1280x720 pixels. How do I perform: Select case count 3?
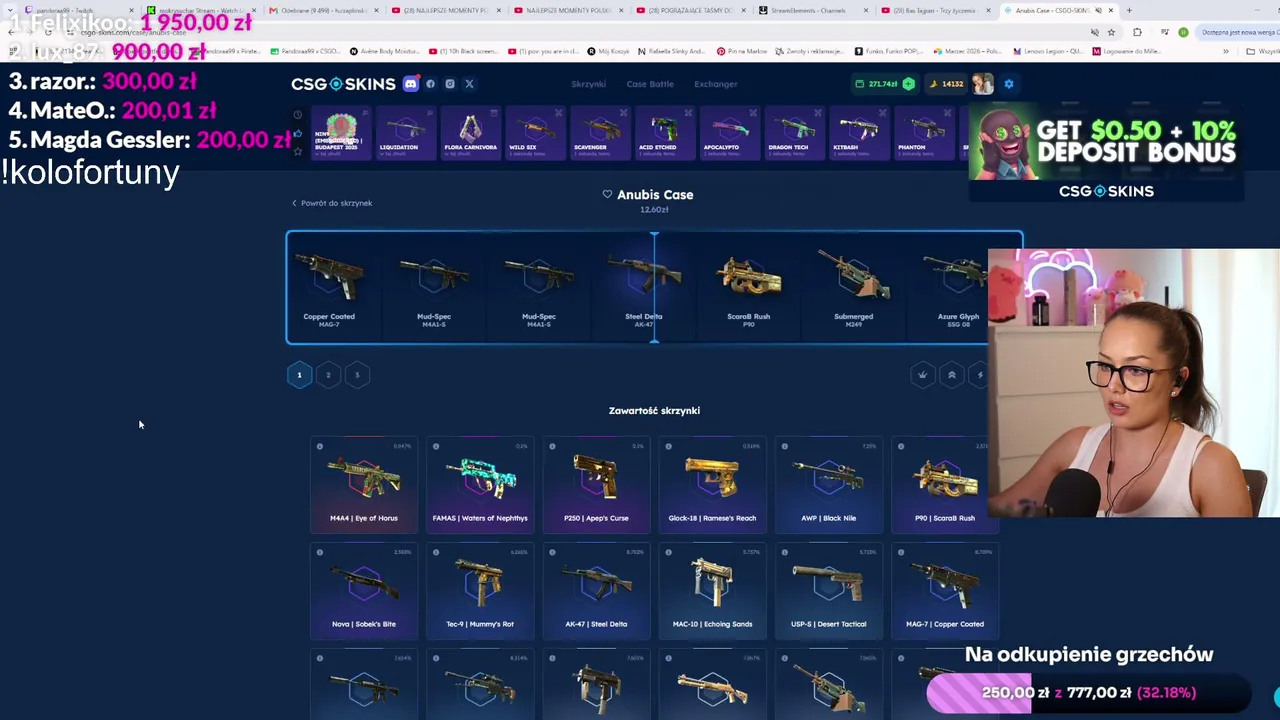coord(357,375)
